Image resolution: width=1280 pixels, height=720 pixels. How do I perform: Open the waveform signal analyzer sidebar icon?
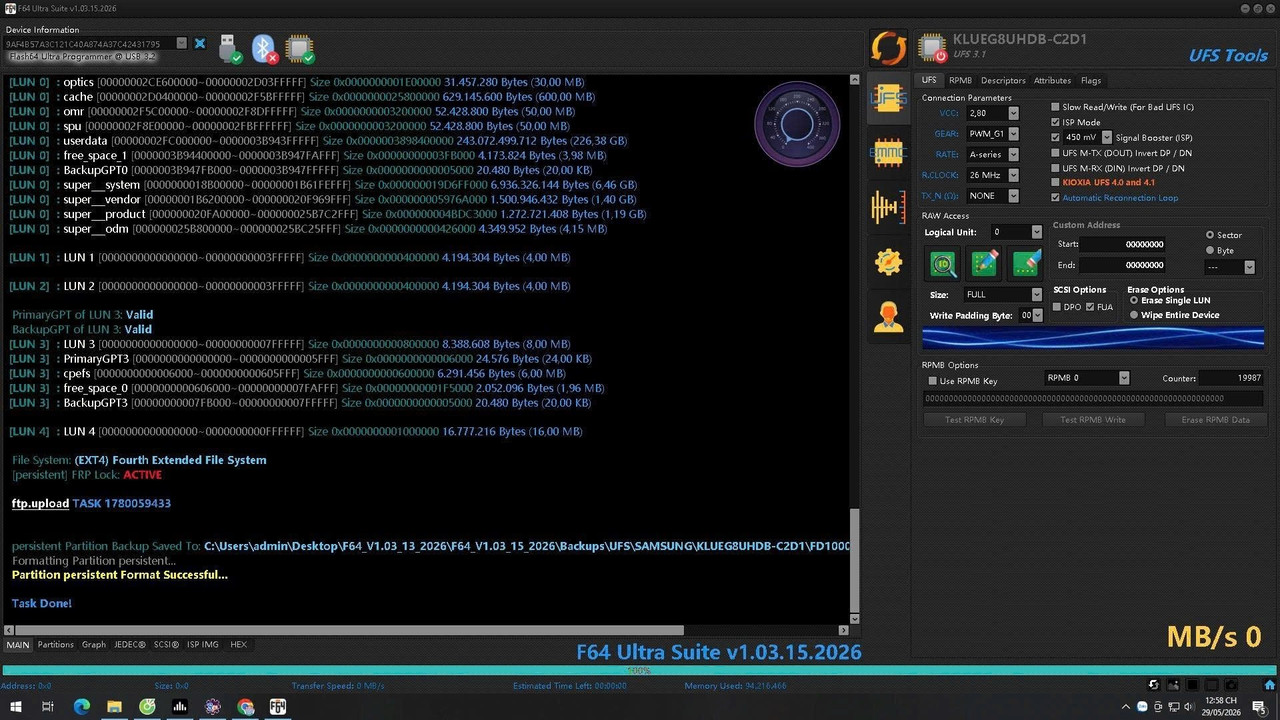(888, 207)
